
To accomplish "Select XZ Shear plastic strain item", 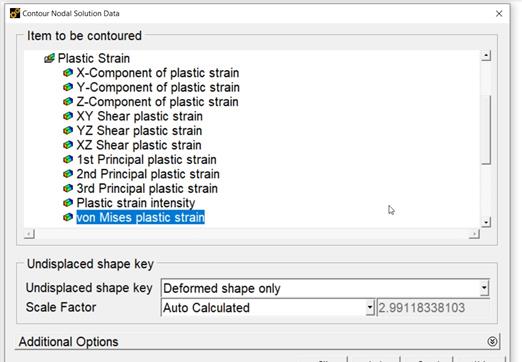I will (x=139, y=145).
